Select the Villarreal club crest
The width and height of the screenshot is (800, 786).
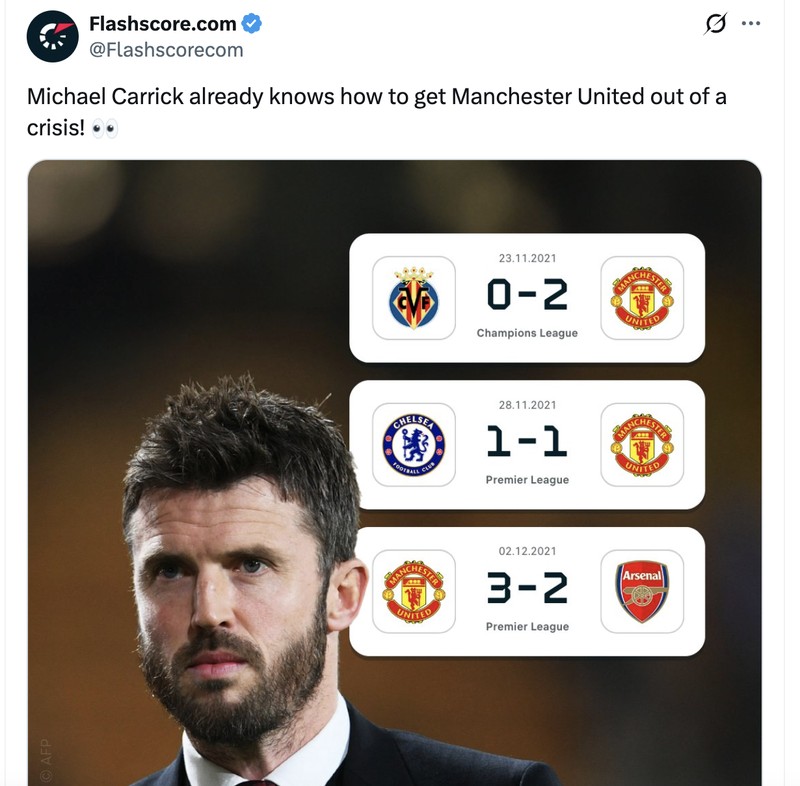(x=413, y=297)
